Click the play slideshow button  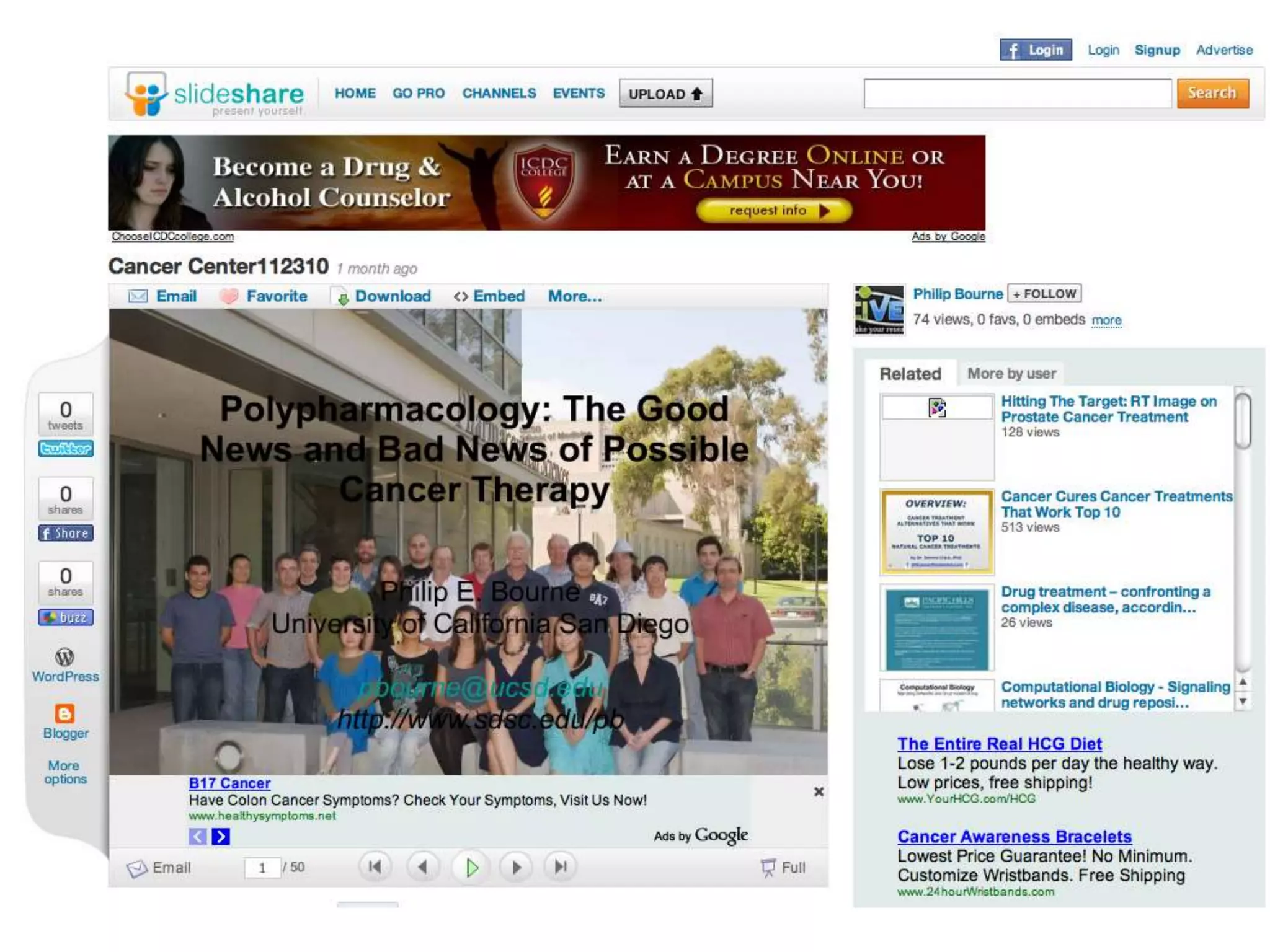point(471,867)
